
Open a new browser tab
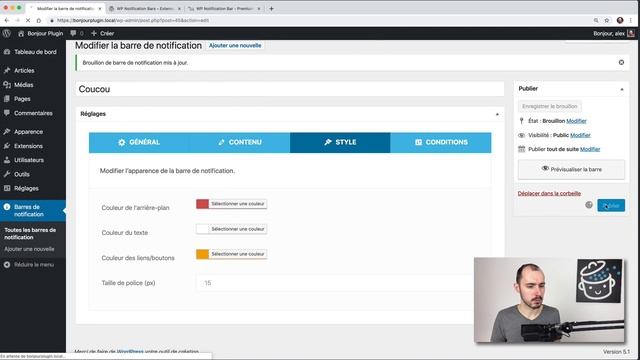point(271,8)
